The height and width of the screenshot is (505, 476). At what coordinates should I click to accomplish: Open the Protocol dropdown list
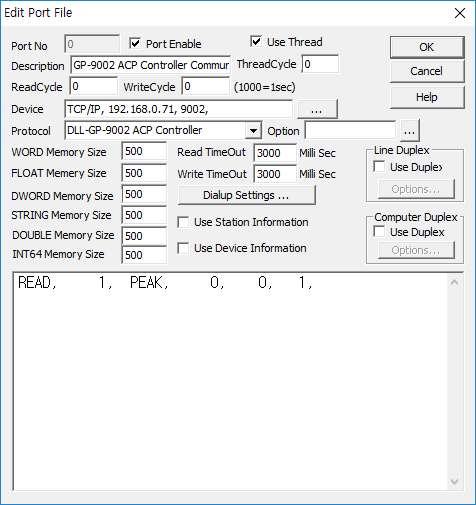(x=253, y=131)
